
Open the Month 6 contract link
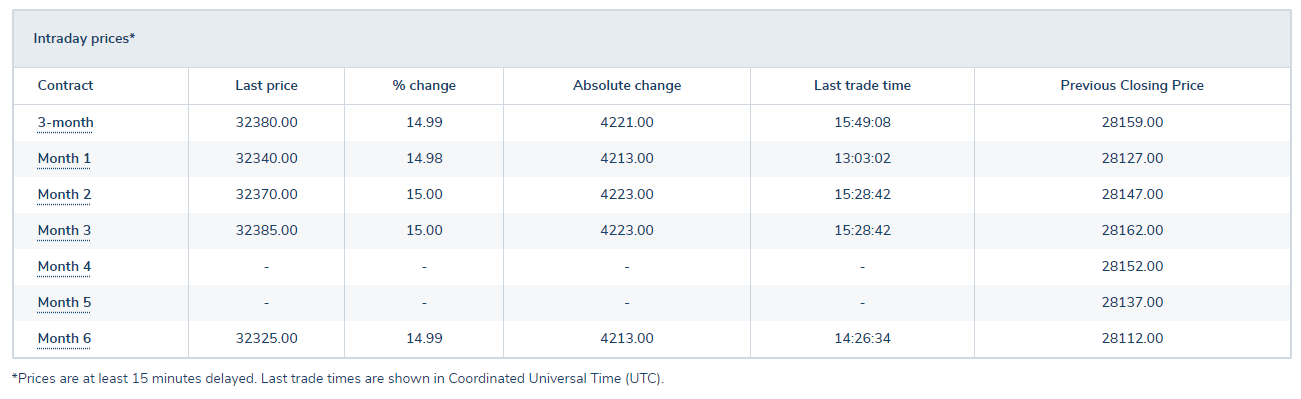point(64,338)
